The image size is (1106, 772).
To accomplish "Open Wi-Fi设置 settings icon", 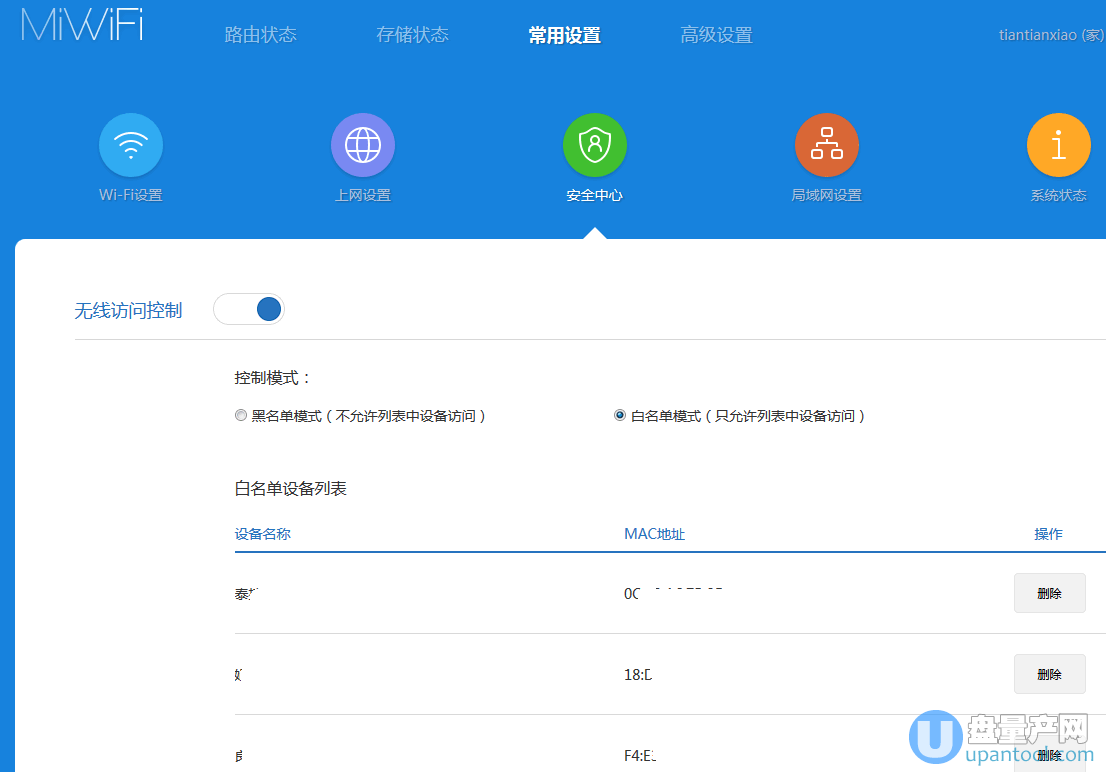I will click(x=130, y=144).
